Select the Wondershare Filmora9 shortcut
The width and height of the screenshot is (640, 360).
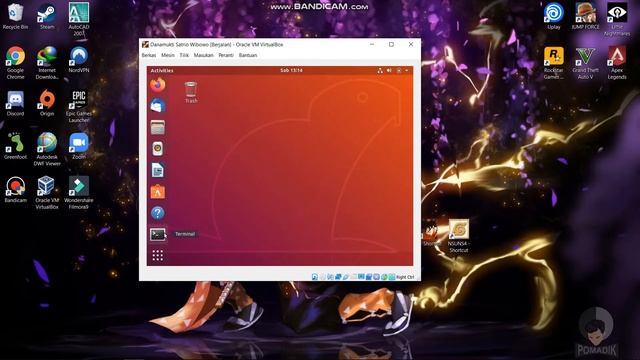click(78, 193)
